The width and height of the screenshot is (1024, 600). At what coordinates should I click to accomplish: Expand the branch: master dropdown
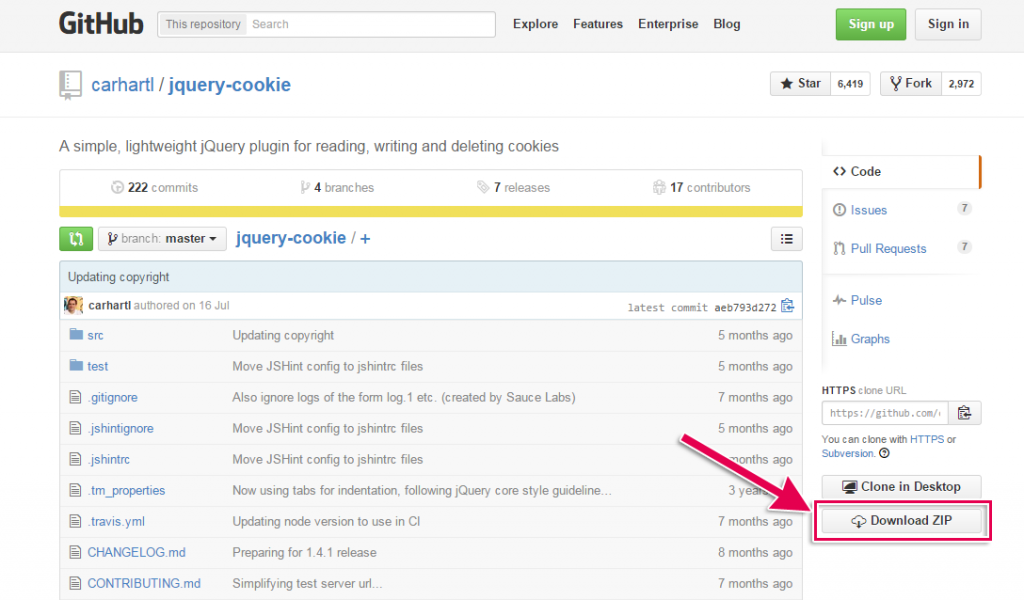[162, 238]
